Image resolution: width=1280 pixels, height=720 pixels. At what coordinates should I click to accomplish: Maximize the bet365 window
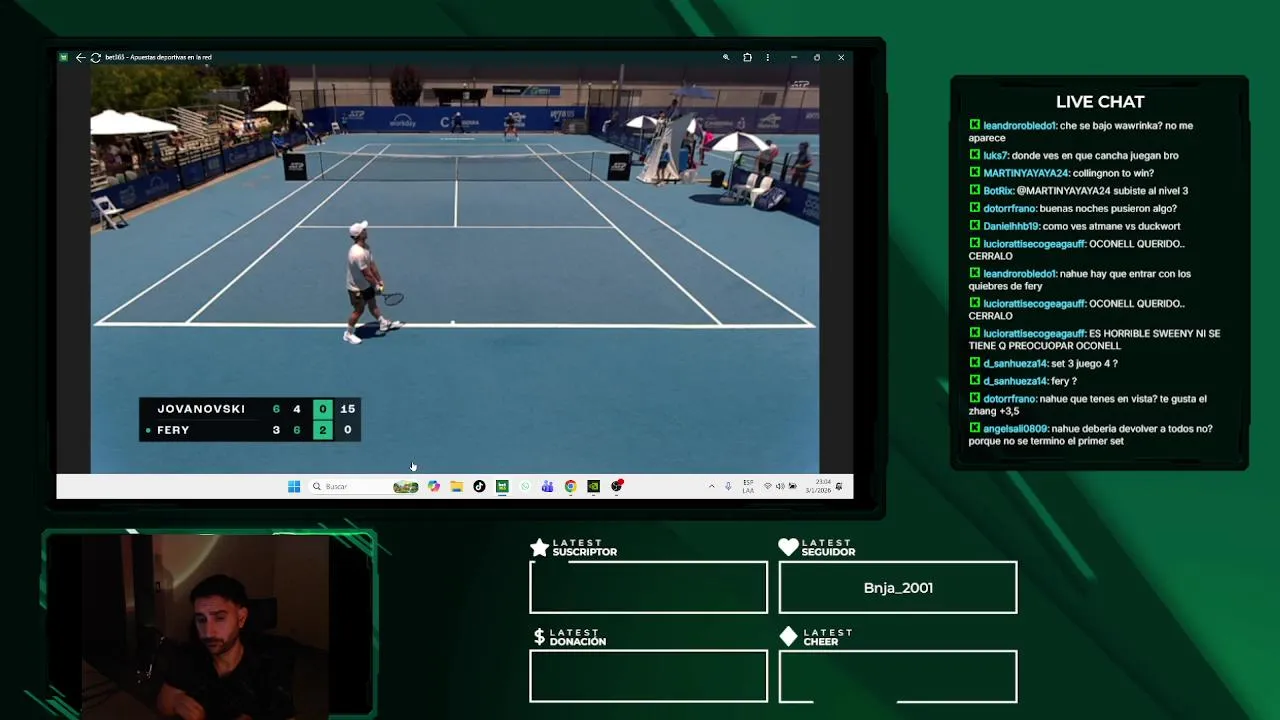point(817,57)
